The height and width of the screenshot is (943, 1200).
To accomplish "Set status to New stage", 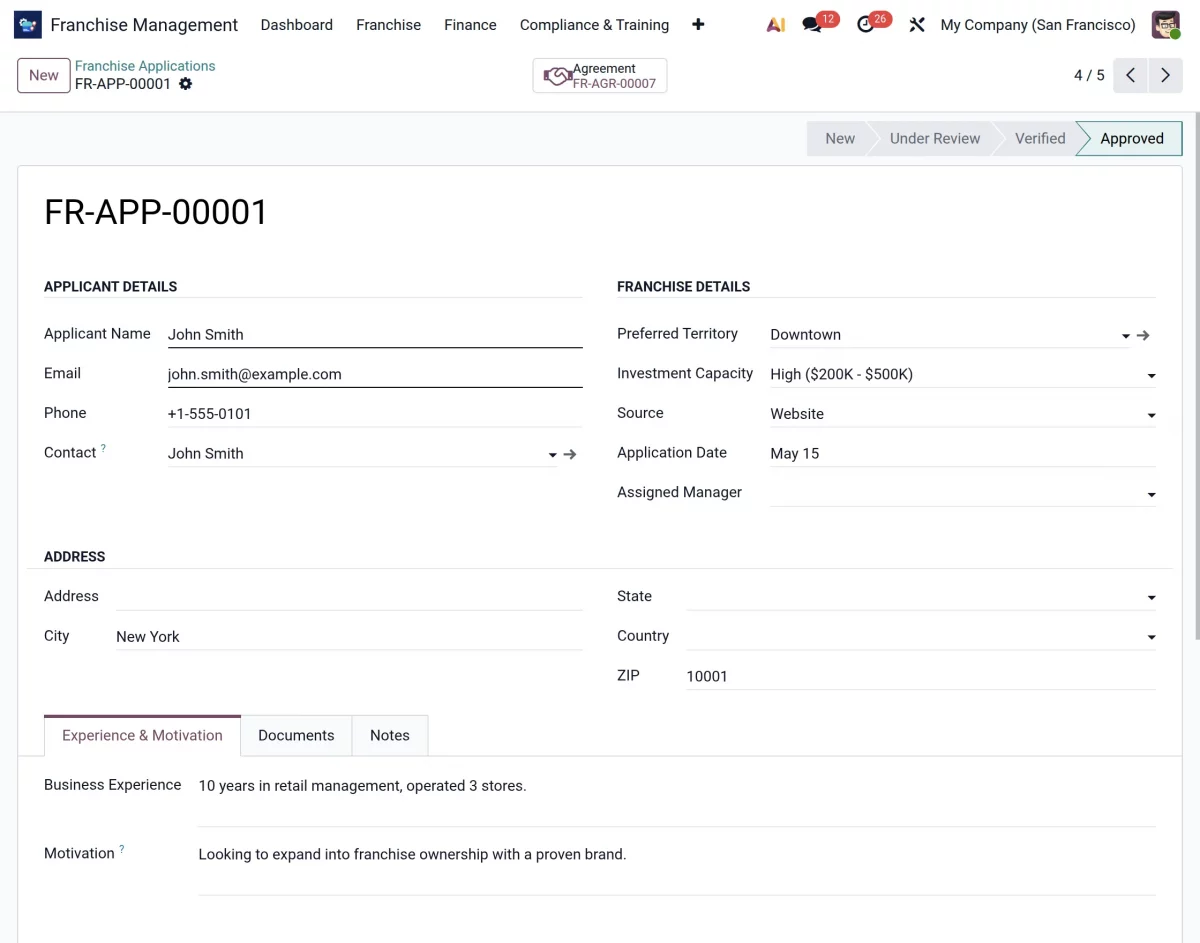I will [840, 139].
